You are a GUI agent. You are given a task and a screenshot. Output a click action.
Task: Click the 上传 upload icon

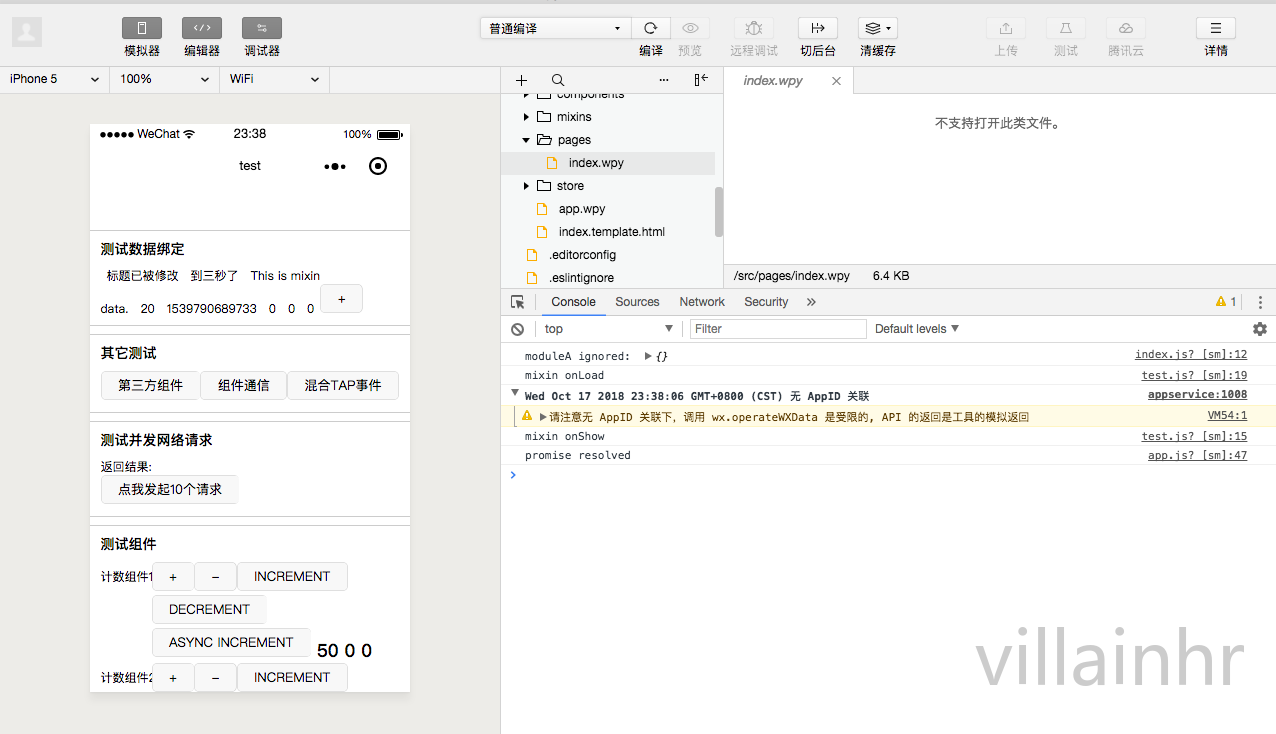click(x=1006, y=27)
